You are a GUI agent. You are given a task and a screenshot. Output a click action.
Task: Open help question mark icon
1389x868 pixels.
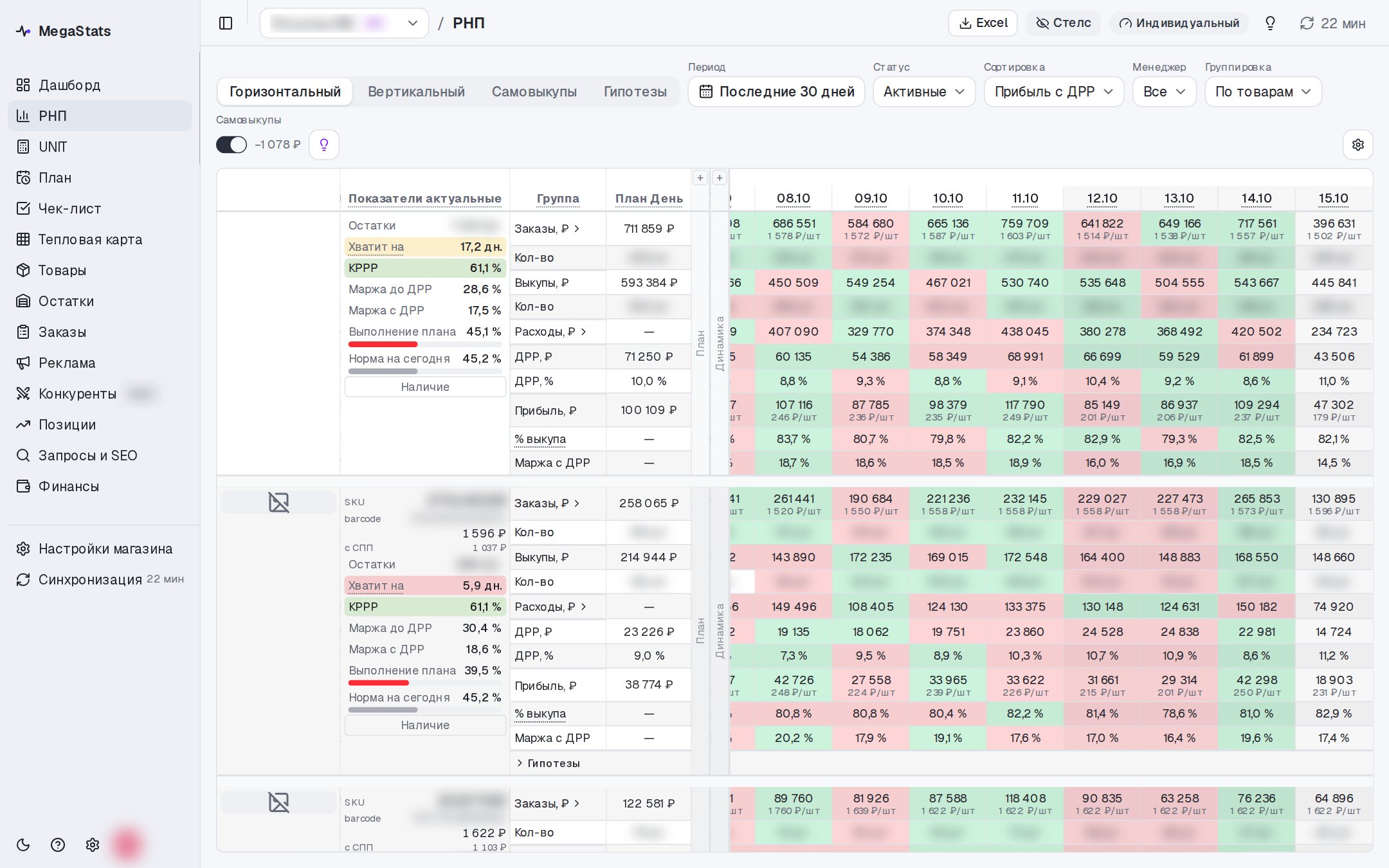click(58, 845)
